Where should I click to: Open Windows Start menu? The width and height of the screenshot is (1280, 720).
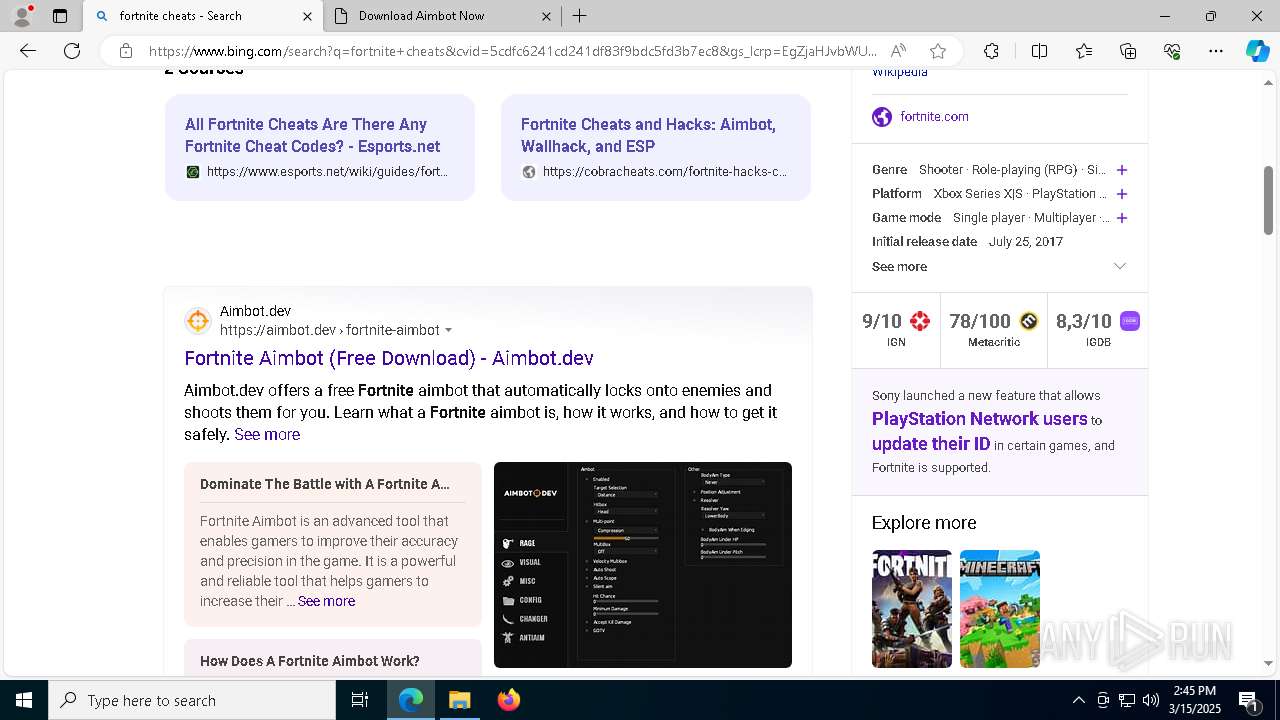[x=24, y=700]
